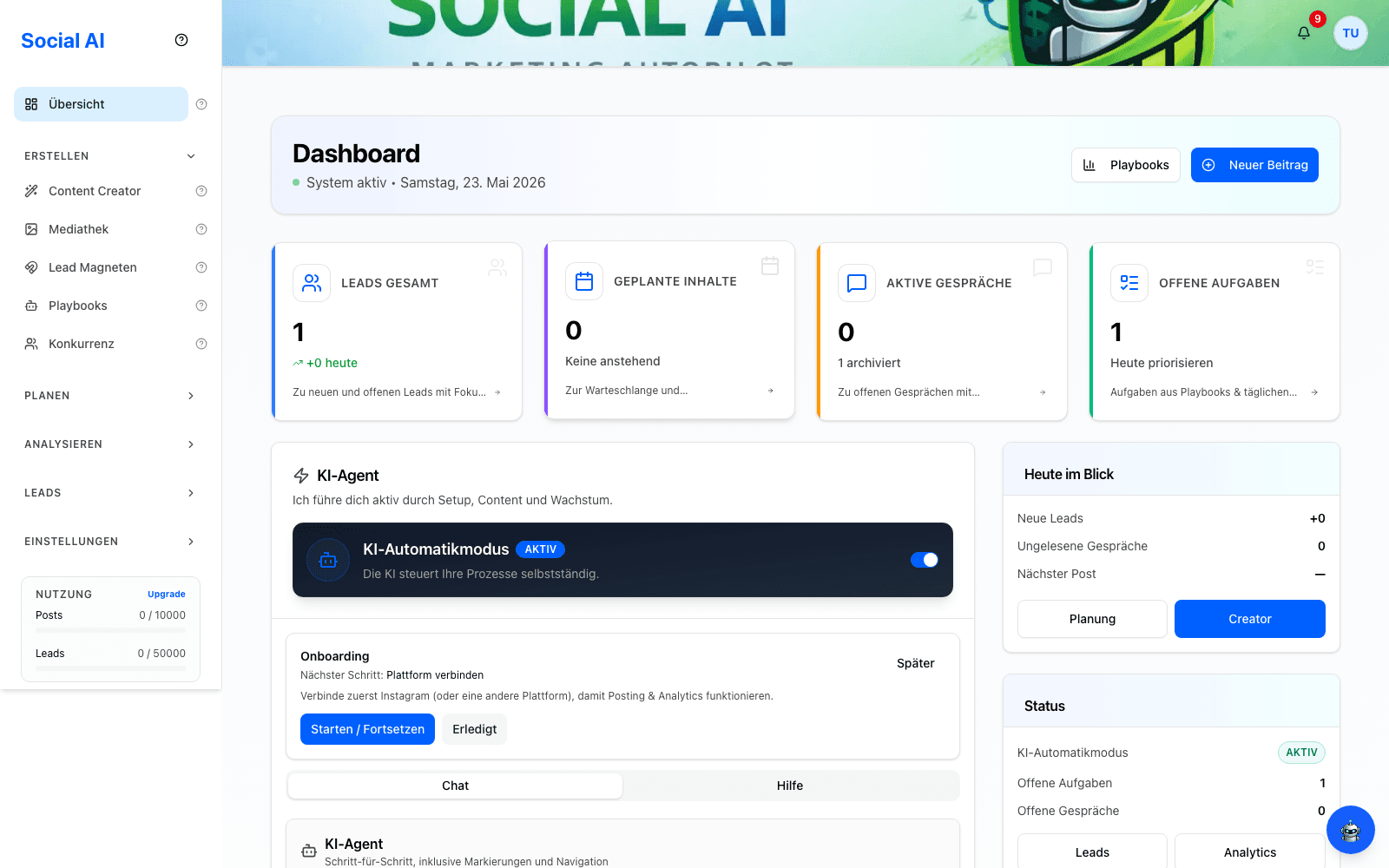Click the Posts usage progress bar
The image size is (1389, 868).
[110, 630]
